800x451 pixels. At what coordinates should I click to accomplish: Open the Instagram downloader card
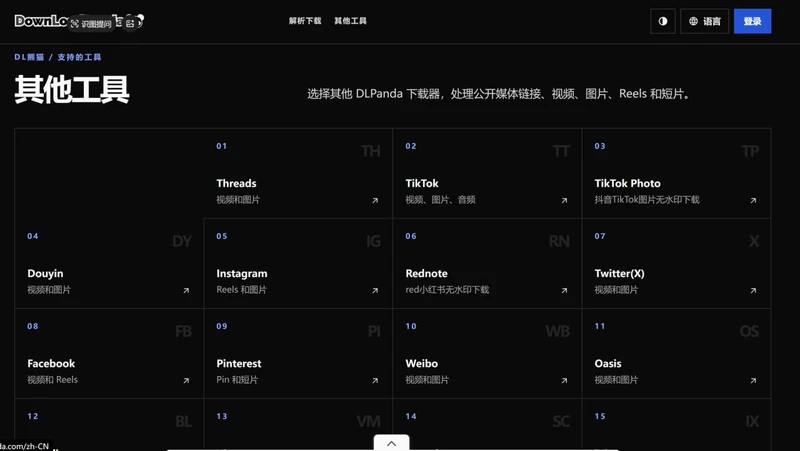point(298,263)
